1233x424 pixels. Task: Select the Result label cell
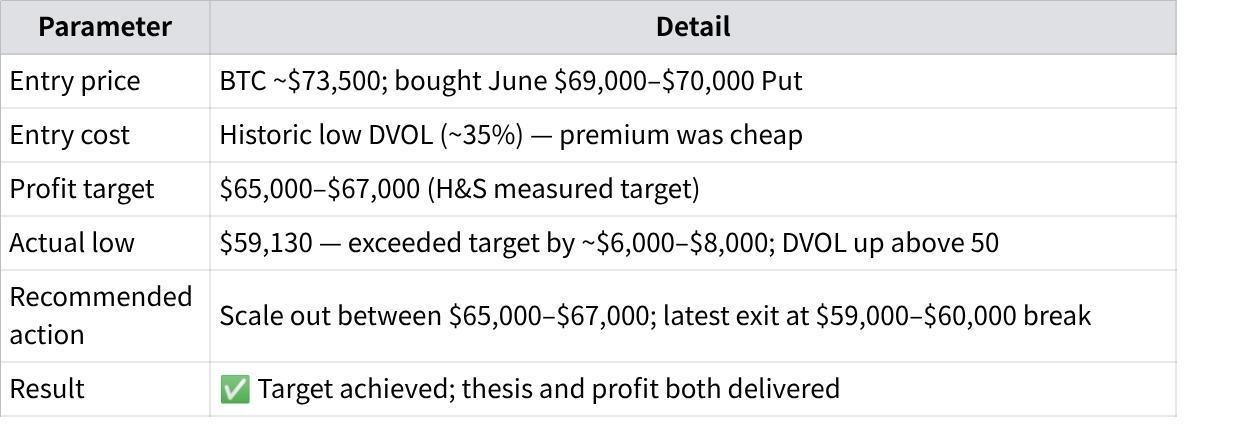point(105,389)
